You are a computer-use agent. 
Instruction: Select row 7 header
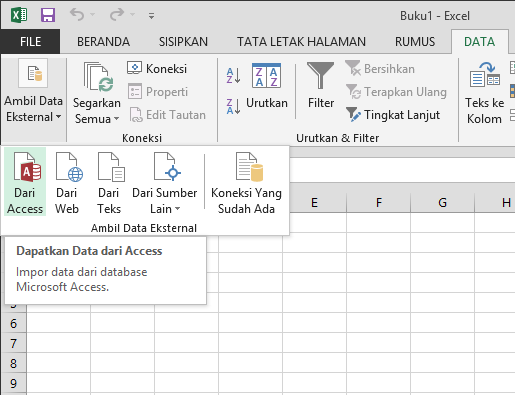(13, 343)
